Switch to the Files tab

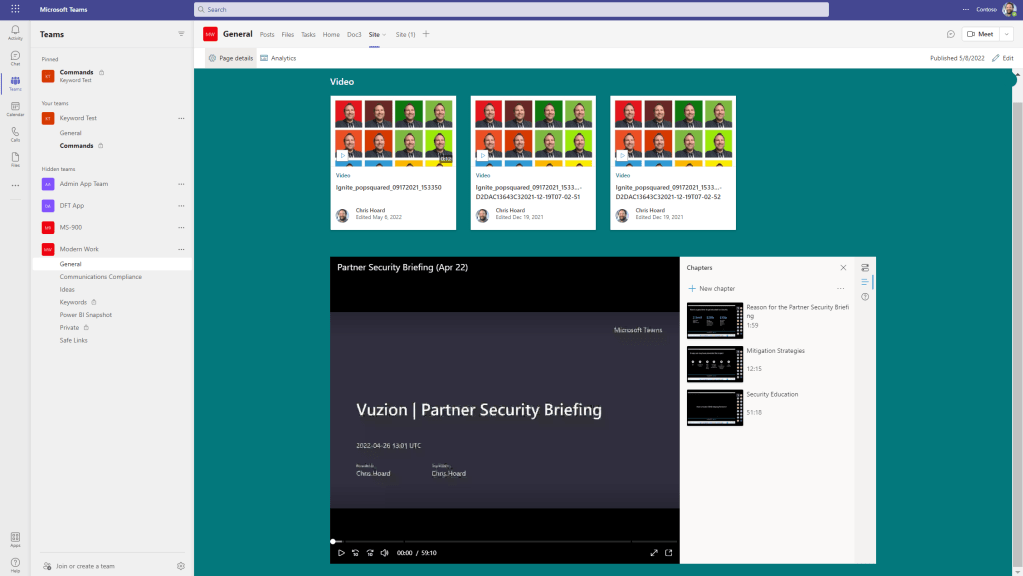288,34
